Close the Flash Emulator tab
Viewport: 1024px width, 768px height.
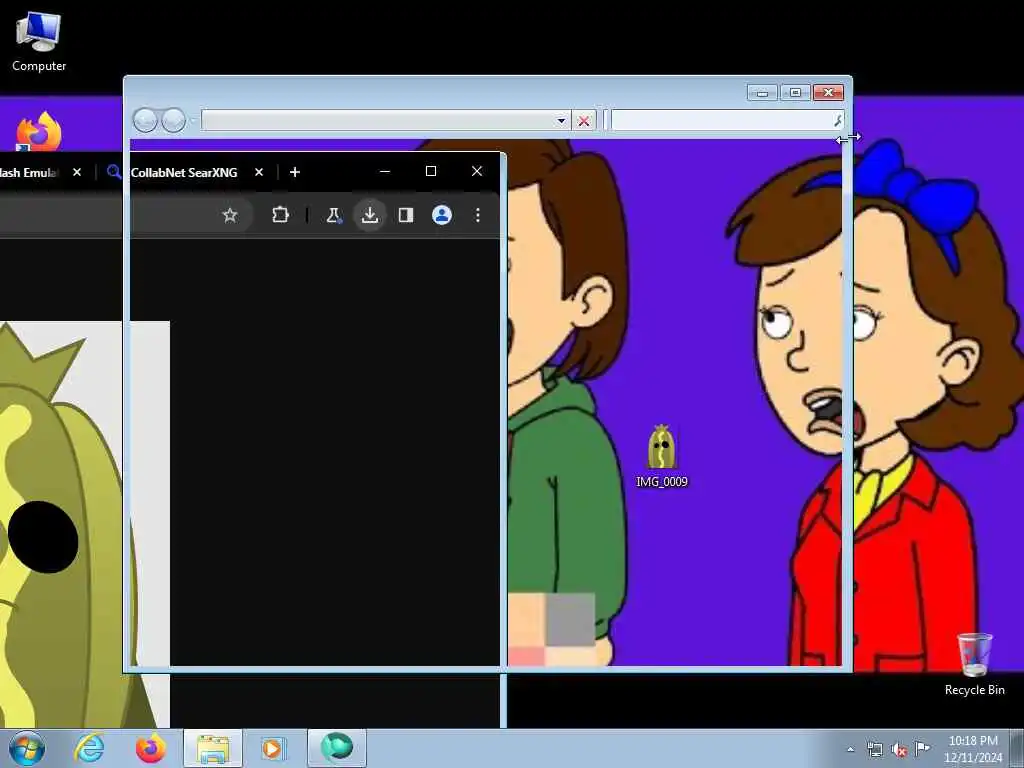tap(77, 172)
